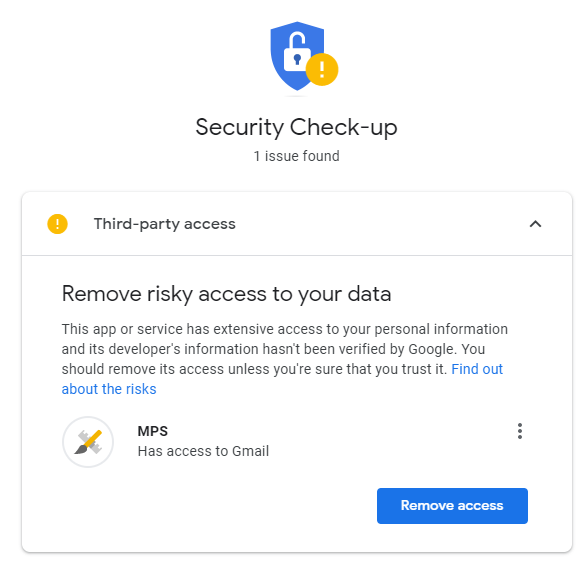Click the '1 issue found' status text
Screen dimensions: 583x563
tap(296, 156)
